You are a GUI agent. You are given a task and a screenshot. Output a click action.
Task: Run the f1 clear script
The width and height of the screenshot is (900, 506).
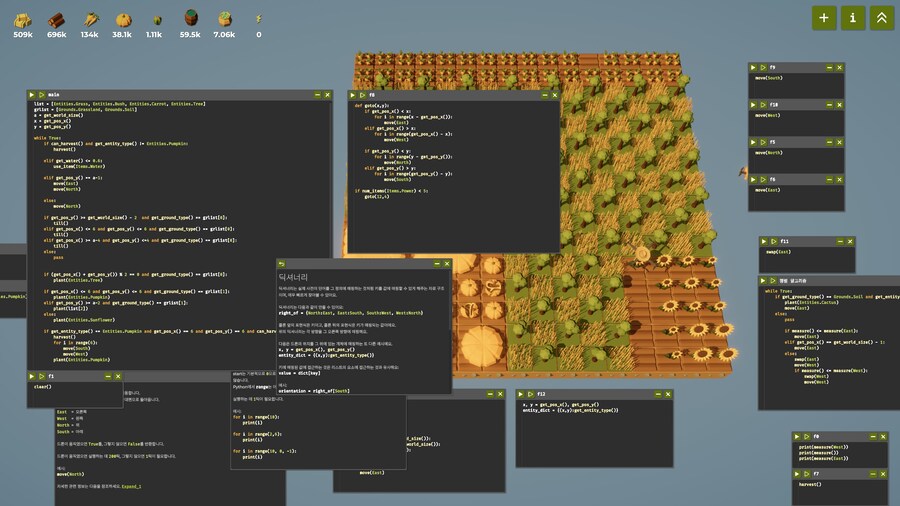[x=31, y=375]
